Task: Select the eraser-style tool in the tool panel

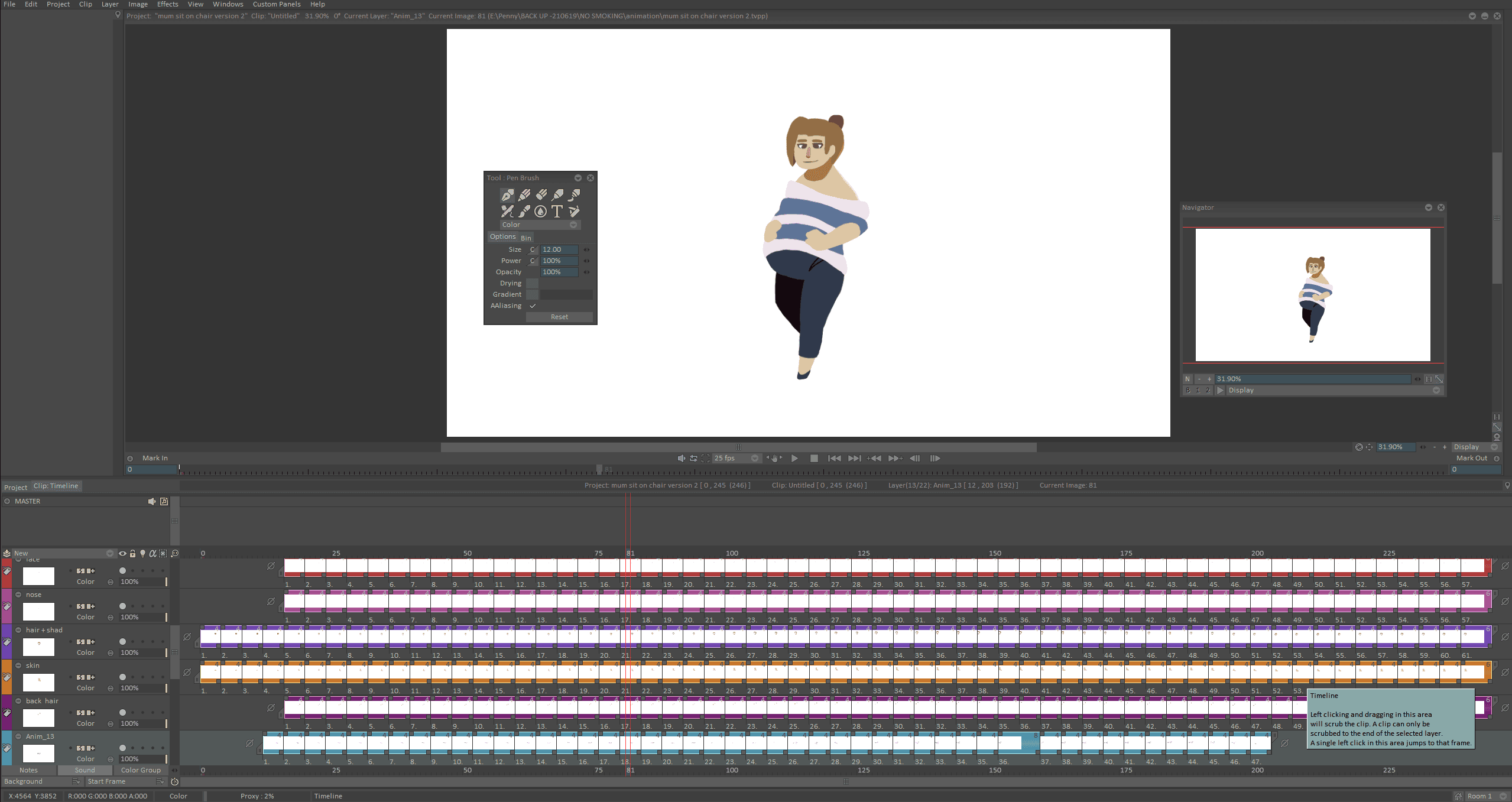Action: (541, 195)
